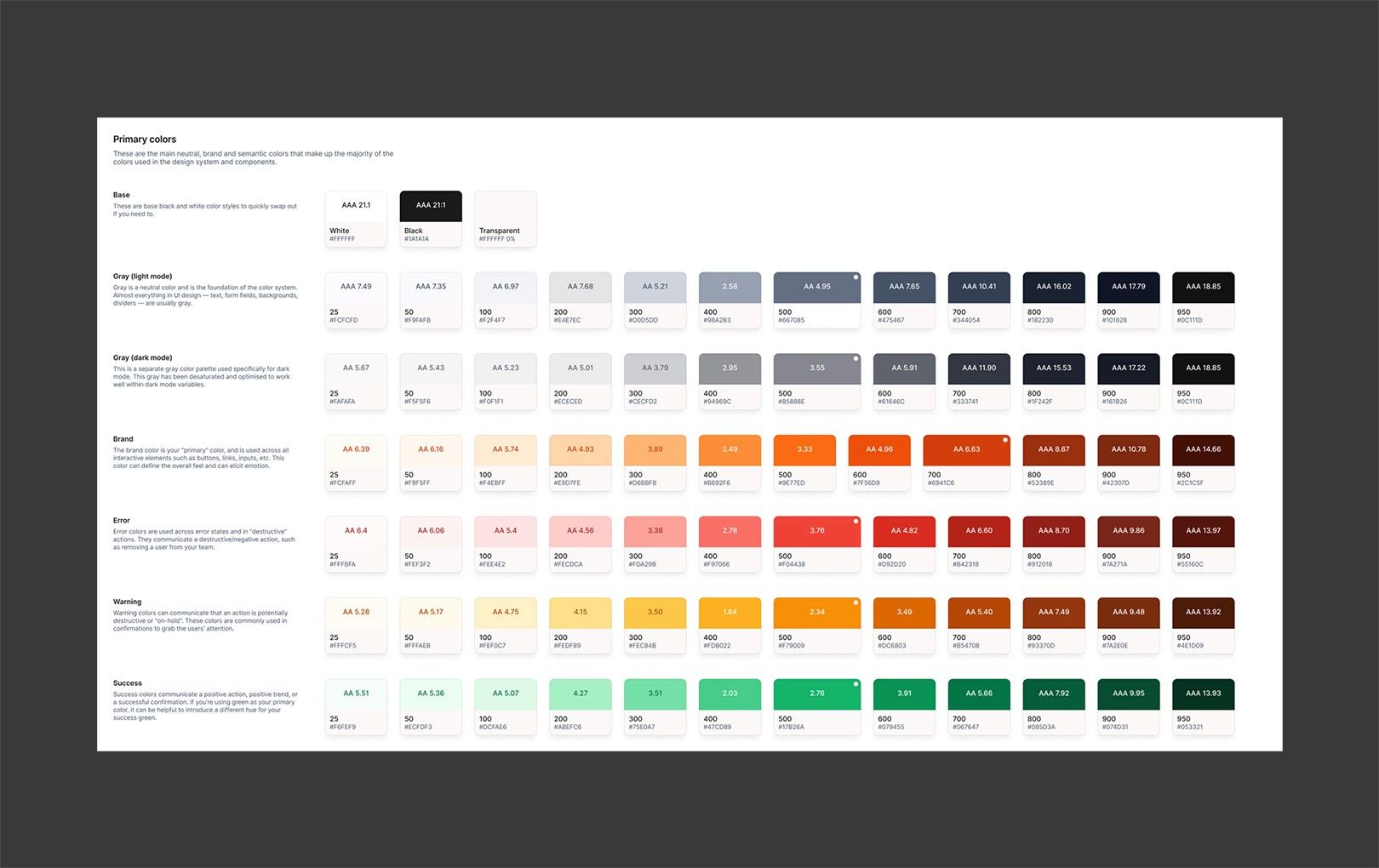The image size is (1379, 868).
Task: Select Warning 500 swatch #F79009
Action: pos(817,625)
